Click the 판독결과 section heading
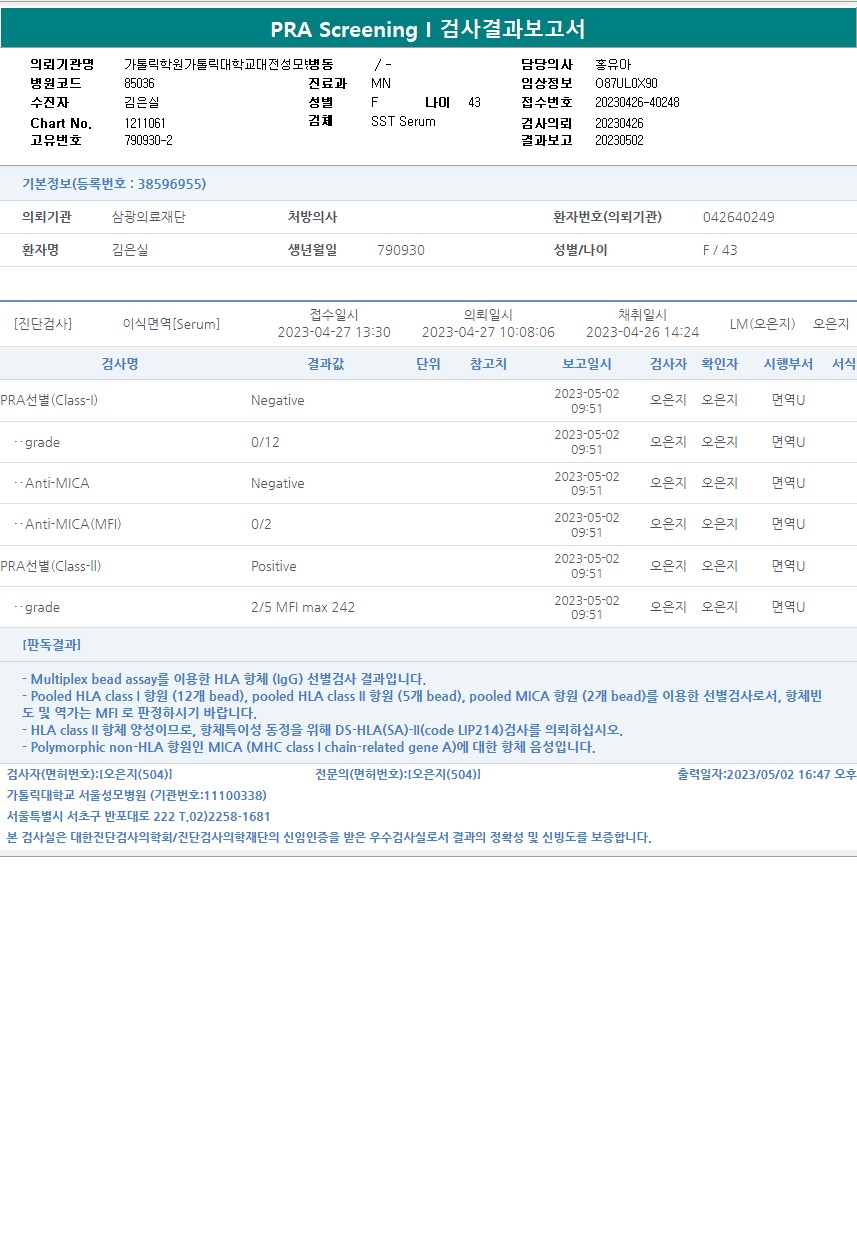The width and height of the screenshot is (857, 1236). coord(52,644)
